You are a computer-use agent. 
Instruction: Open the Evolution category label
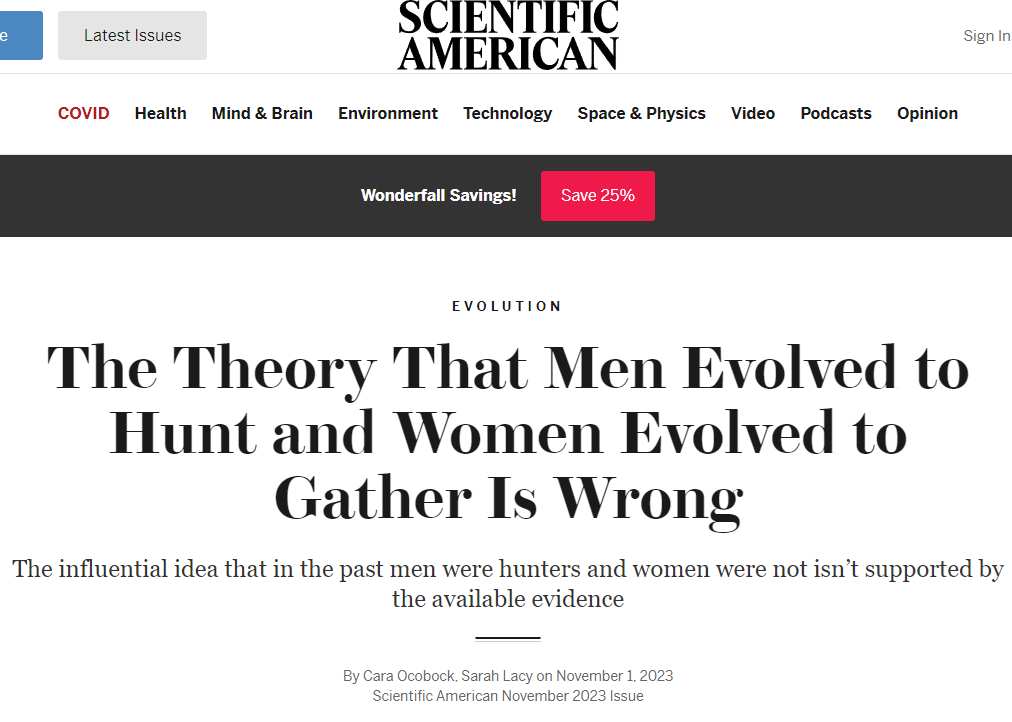click(507, 307)
